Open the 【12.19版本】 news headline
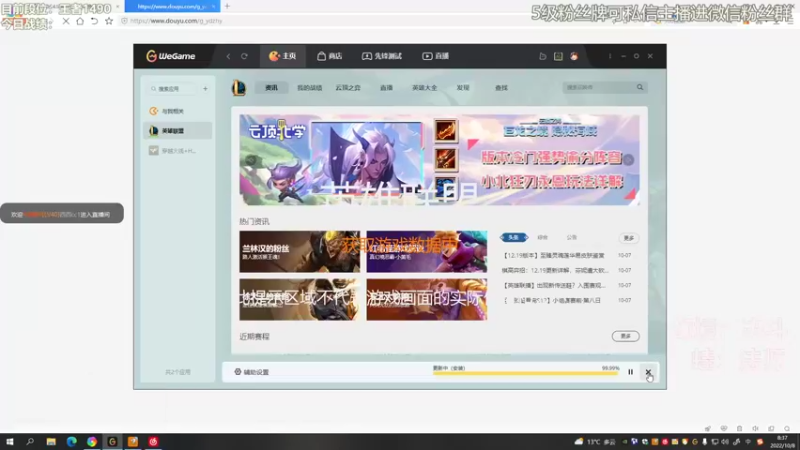 [x=554, y=255]
